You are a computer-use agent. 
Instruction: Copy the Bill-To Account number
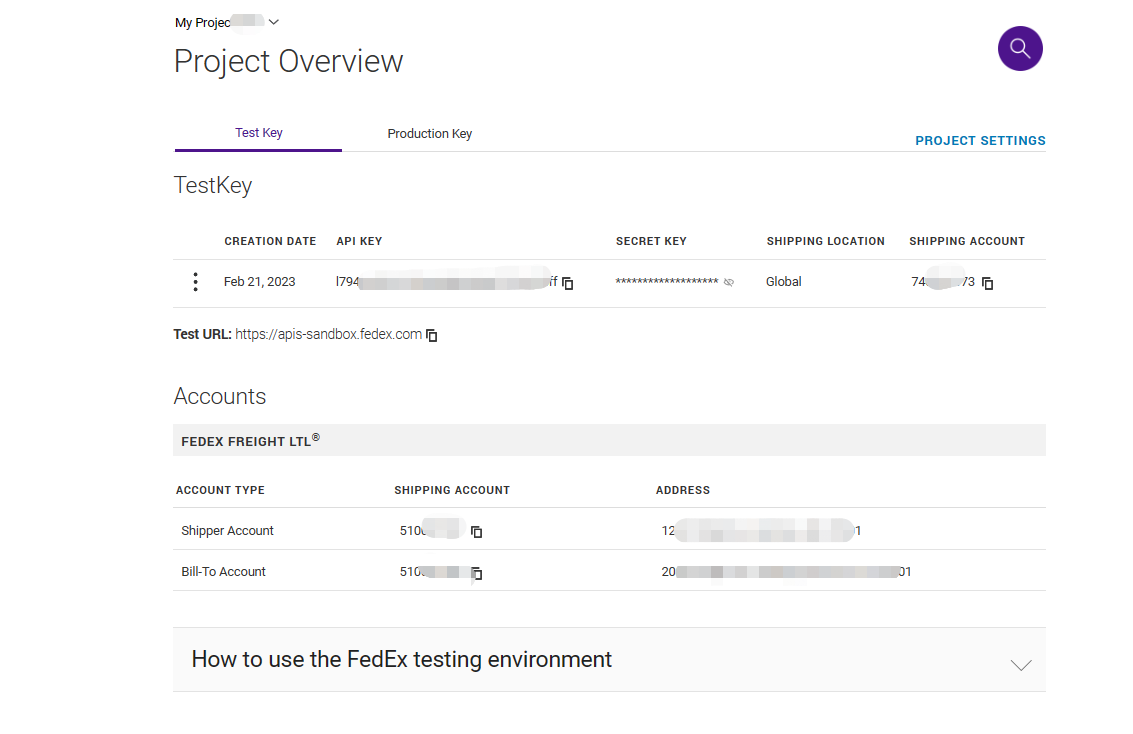point(477,574)
